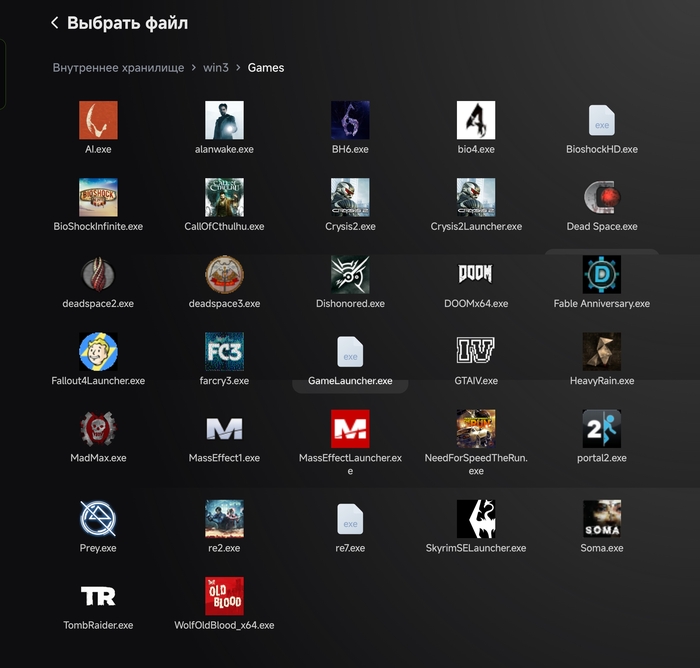This screenshot has width=700, height=668.
Task: Pick the Fallout4Launcher.exe Vault Boy icon
Action: [x=98, y=351]
